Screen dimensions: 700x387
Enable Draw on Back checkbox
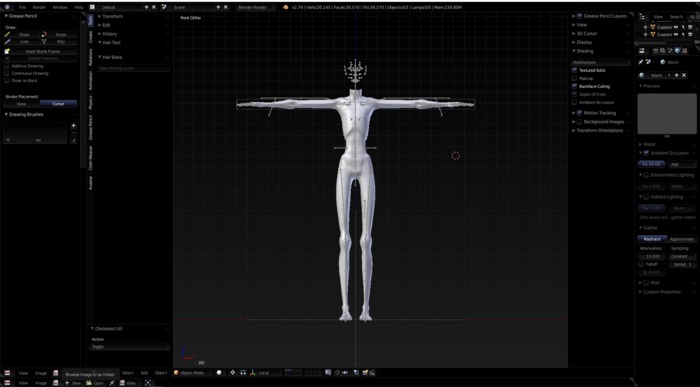pos(7,80)
